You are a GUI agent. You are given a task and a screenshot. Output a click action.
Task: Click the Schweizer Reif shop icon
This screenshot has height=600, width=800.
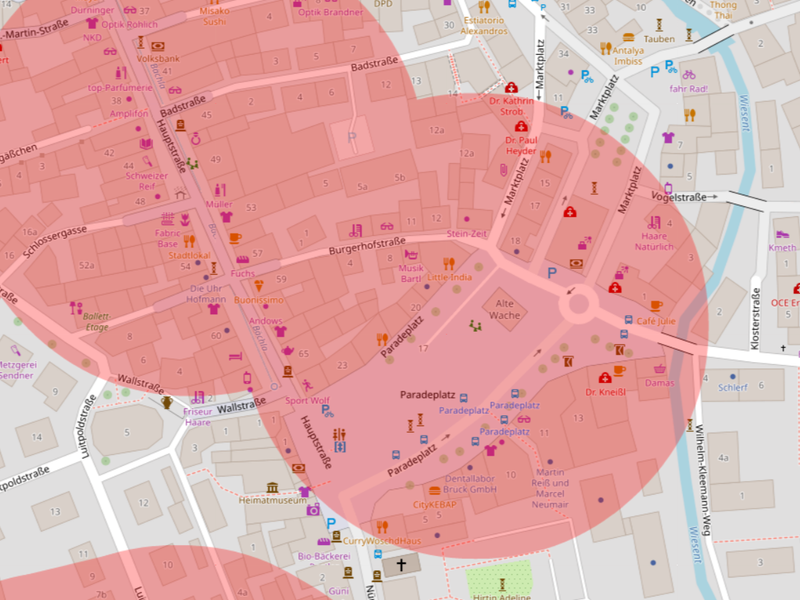point(147,162)
